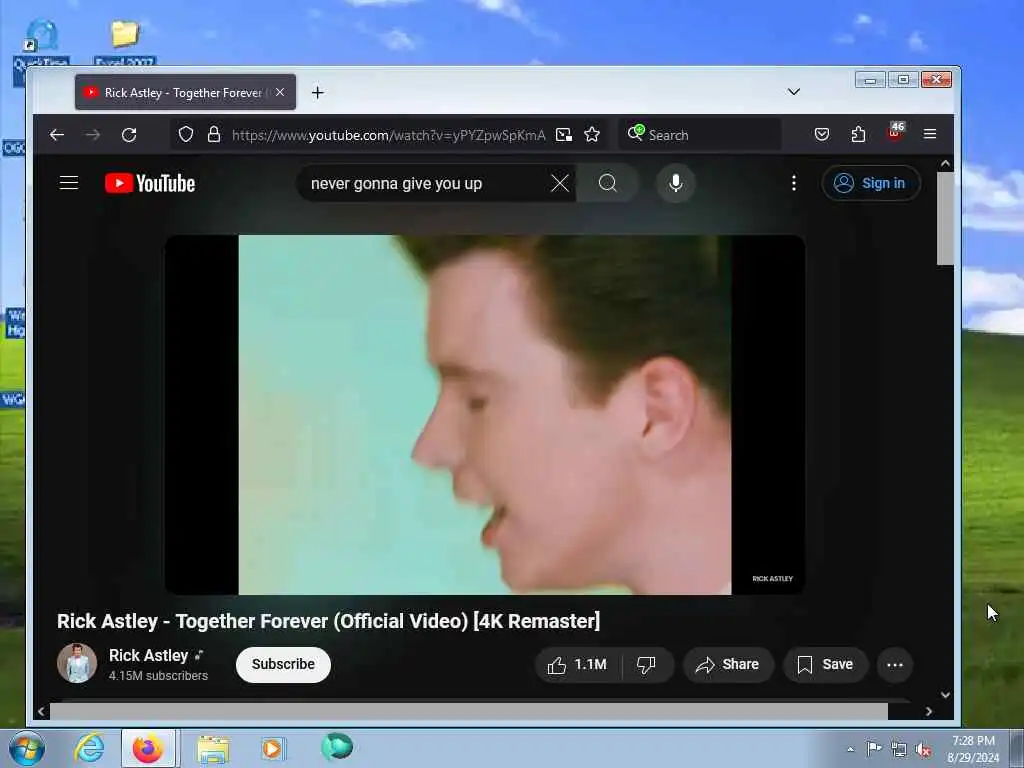This screenshot has height=768, width=1024.
Task: Click the YouTube search magnifier button
Action: pos(607,184)
